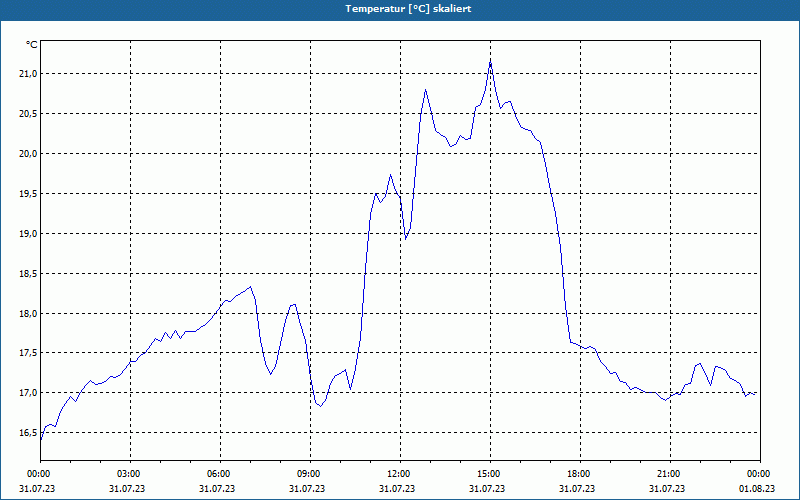Click the 20,0 y-axis label
The image size is (800, 500).
(28, 154)
